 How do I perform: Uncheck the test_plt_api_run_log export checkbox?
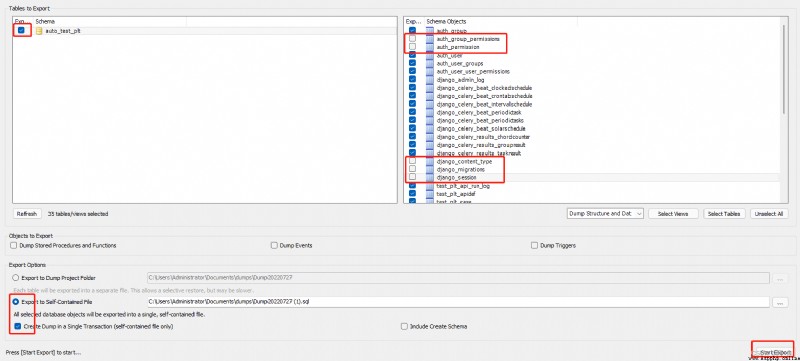(x=412, y=186)
